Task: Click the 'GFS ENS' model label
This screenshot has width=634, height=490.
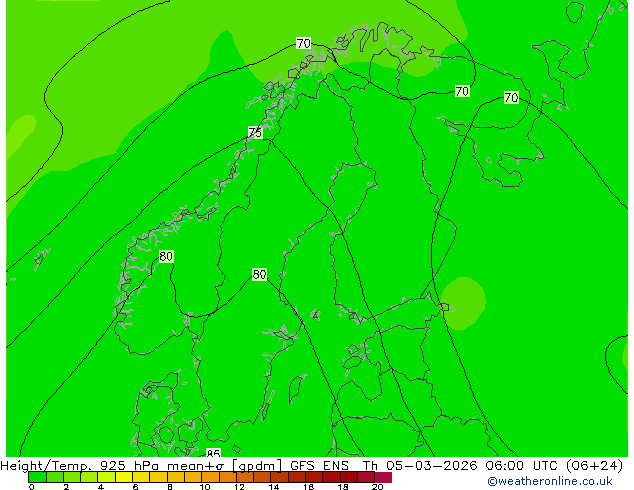Action: tap(319, 466)
